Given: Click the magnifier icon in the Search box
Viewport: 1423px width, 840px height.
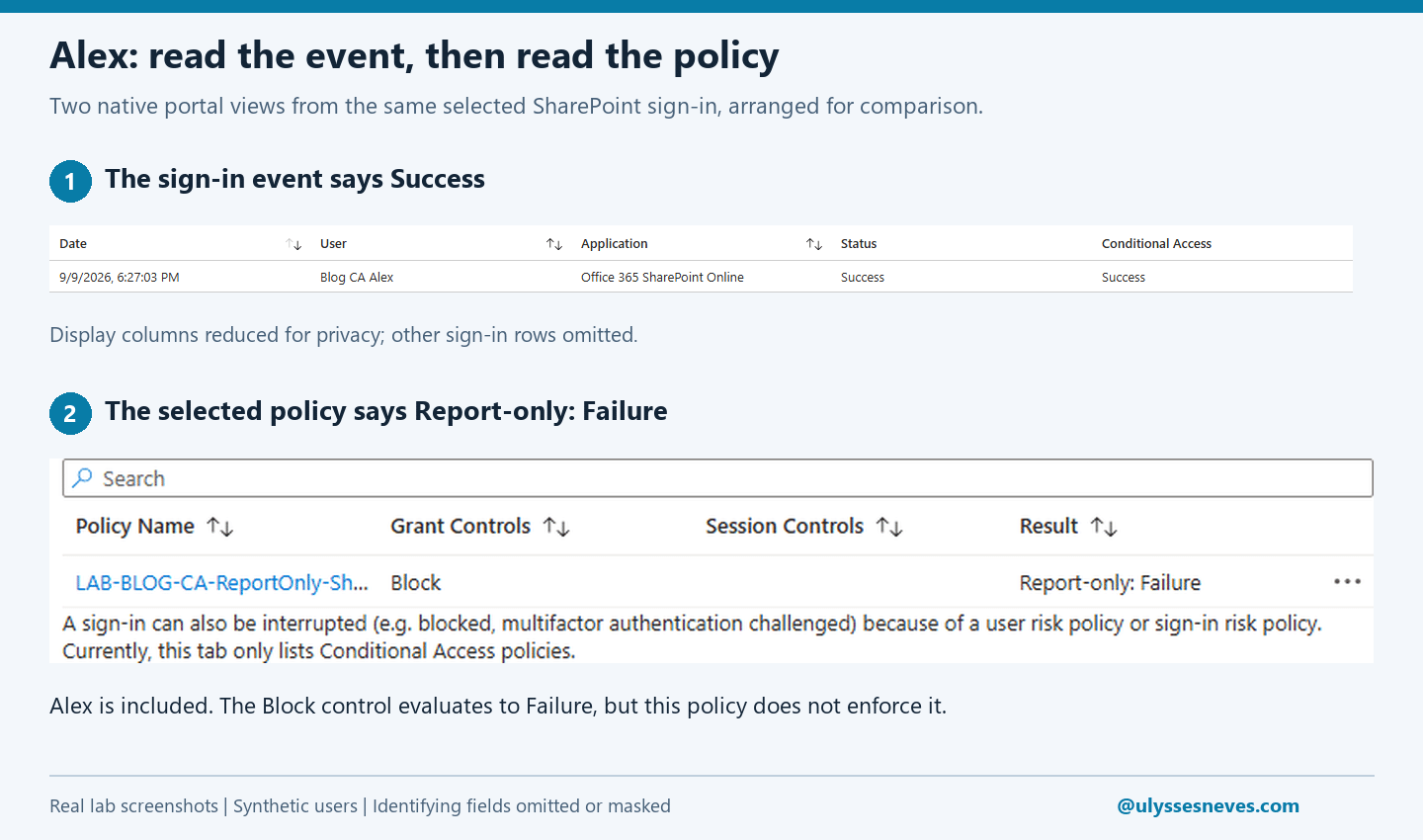Looking at the screenshot, I should coord(83,478).
